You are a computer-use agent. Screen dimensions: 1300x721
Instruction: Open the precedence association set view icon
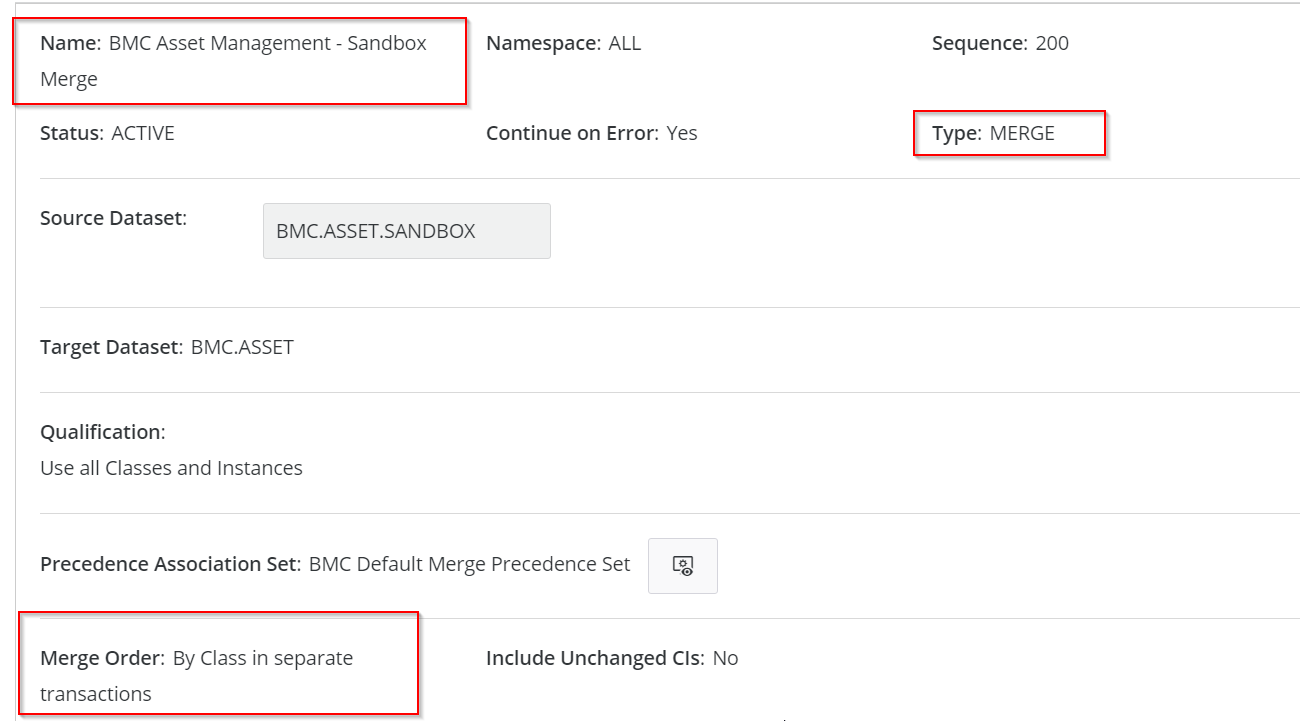click(x=683, y=566)
